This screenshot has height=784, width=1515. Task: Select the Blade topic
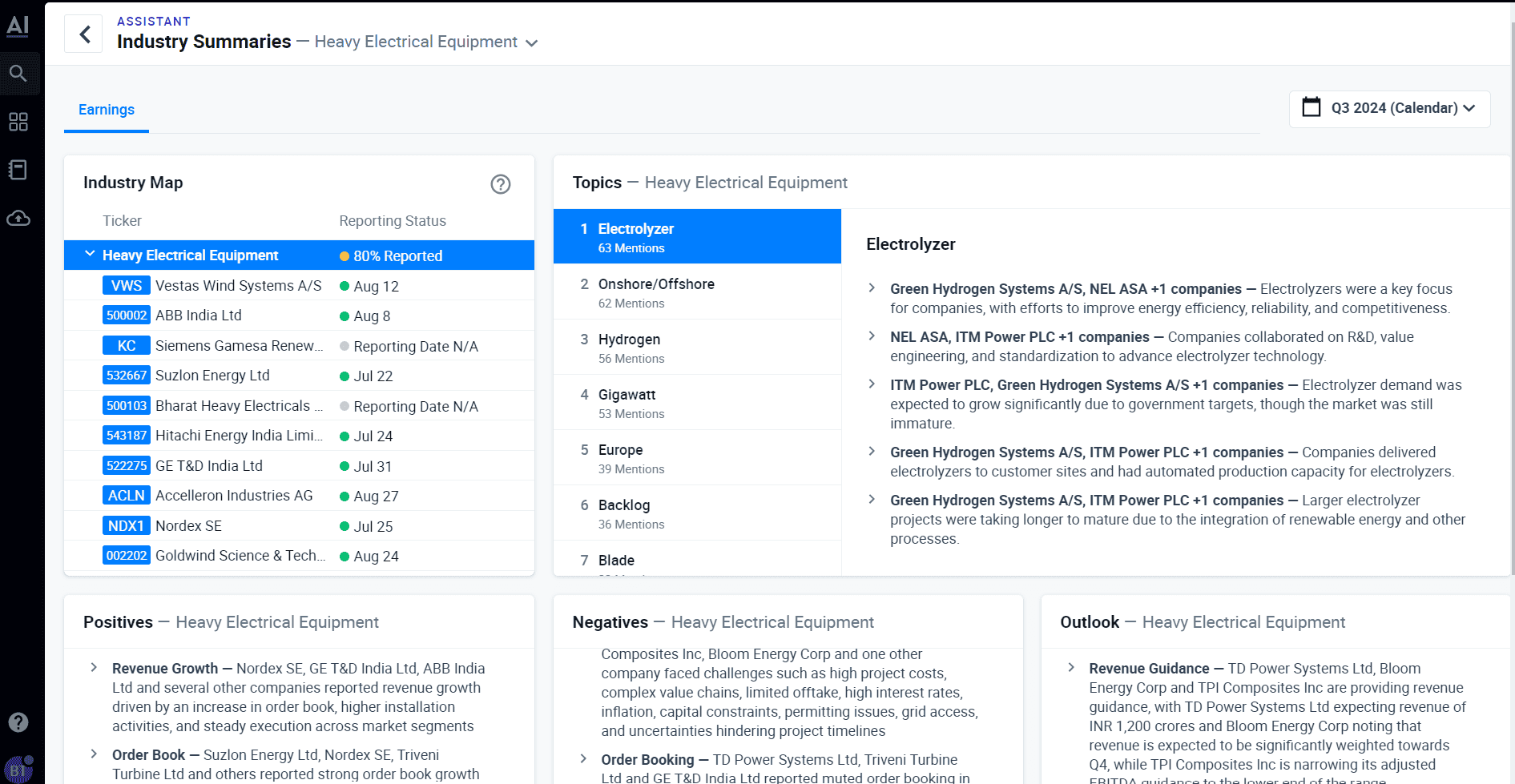(697, 559)
